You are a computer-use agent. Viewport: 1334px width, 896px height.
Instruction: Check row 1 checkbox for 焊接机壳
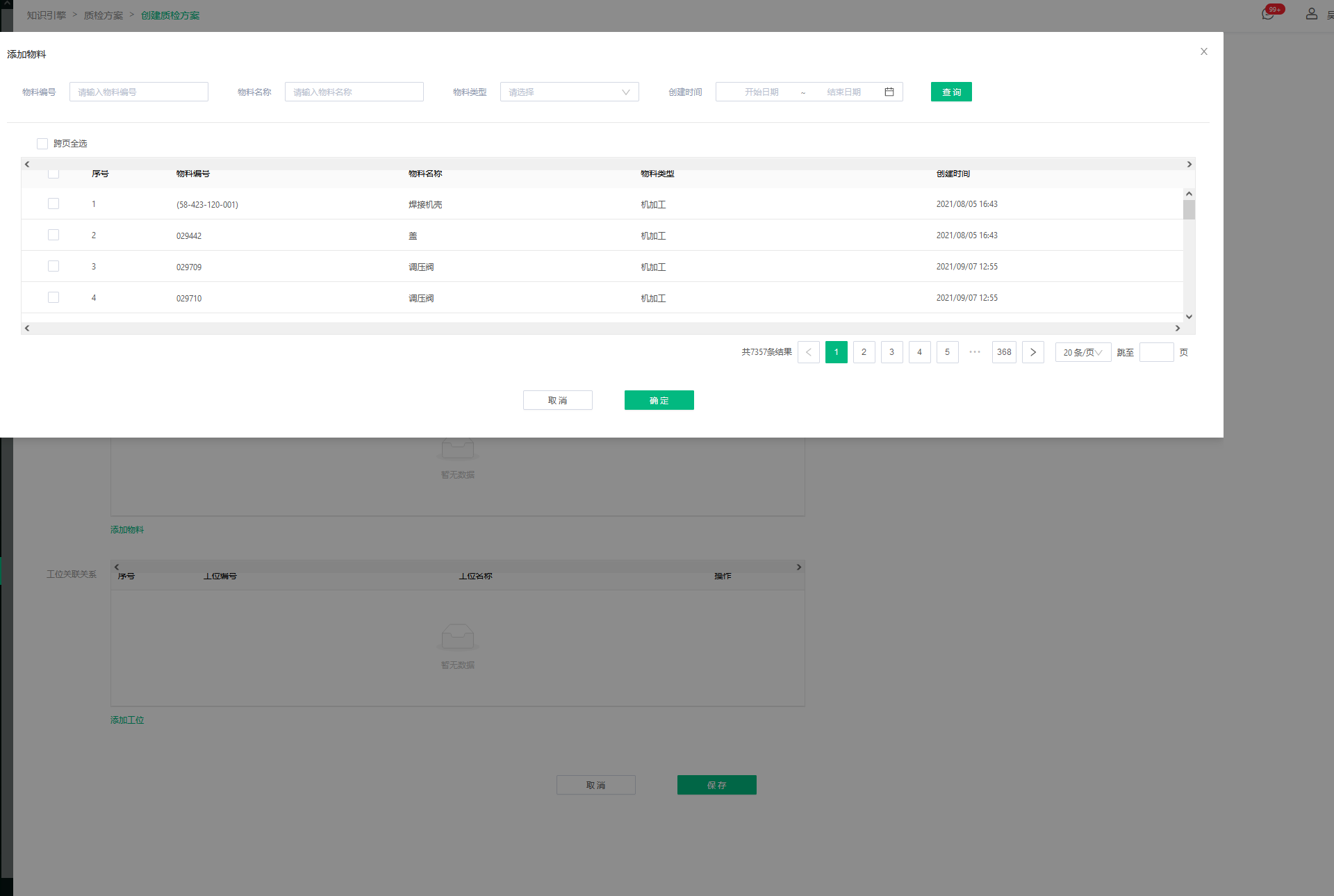tap(53, 204)
